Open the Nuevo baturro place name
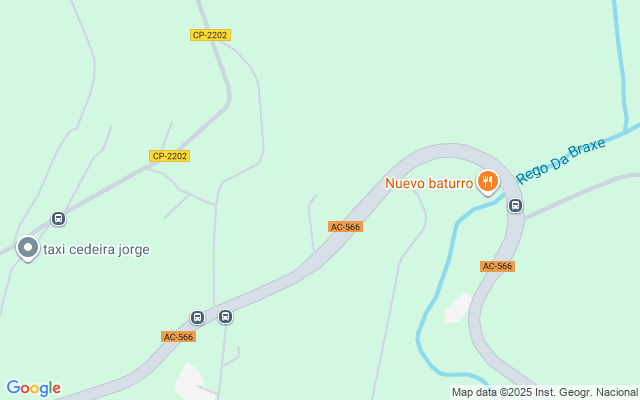The image size is (640, 400). [x=429, y=183]
